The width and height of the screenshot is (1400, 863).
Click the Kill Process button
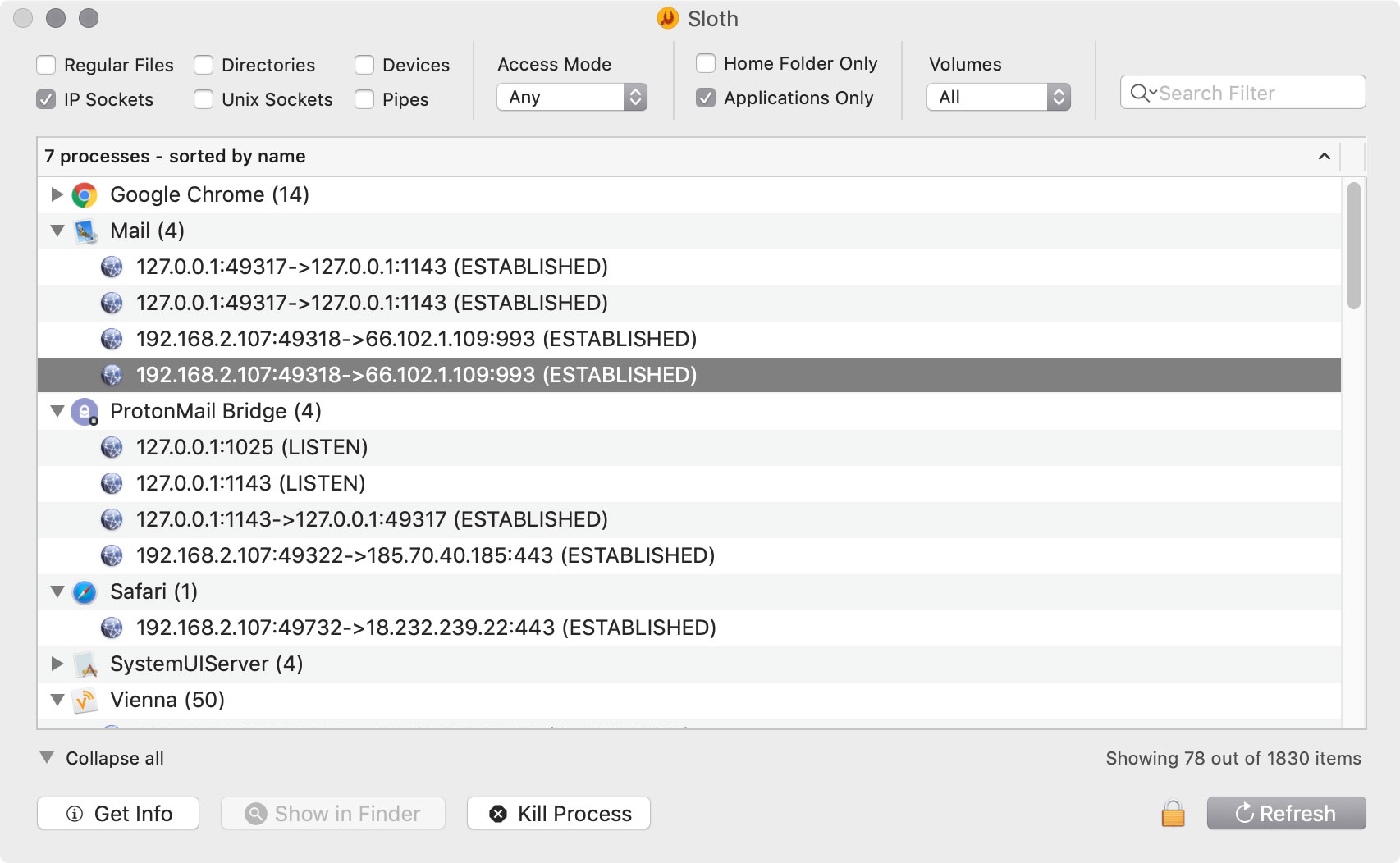click(x=559, y=813)
